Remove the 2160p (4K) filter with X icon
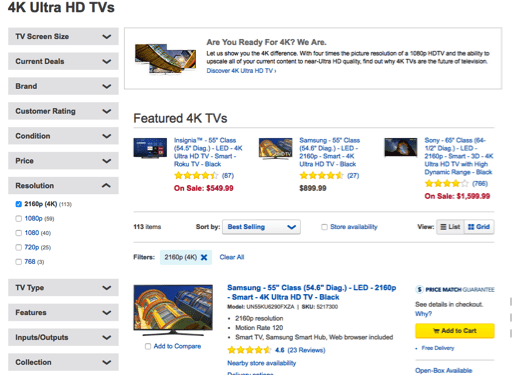The width and height of the screenshot is (513, 375). 204,257
